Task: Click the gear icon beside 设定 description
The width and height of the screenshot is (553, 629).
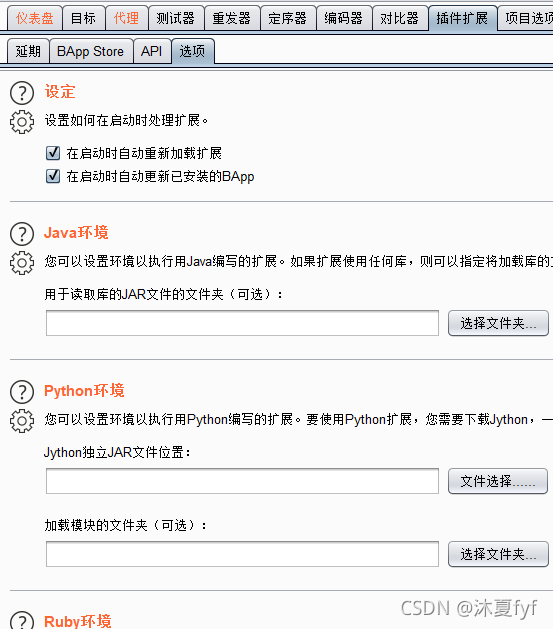Action: (x=22, y=122)
